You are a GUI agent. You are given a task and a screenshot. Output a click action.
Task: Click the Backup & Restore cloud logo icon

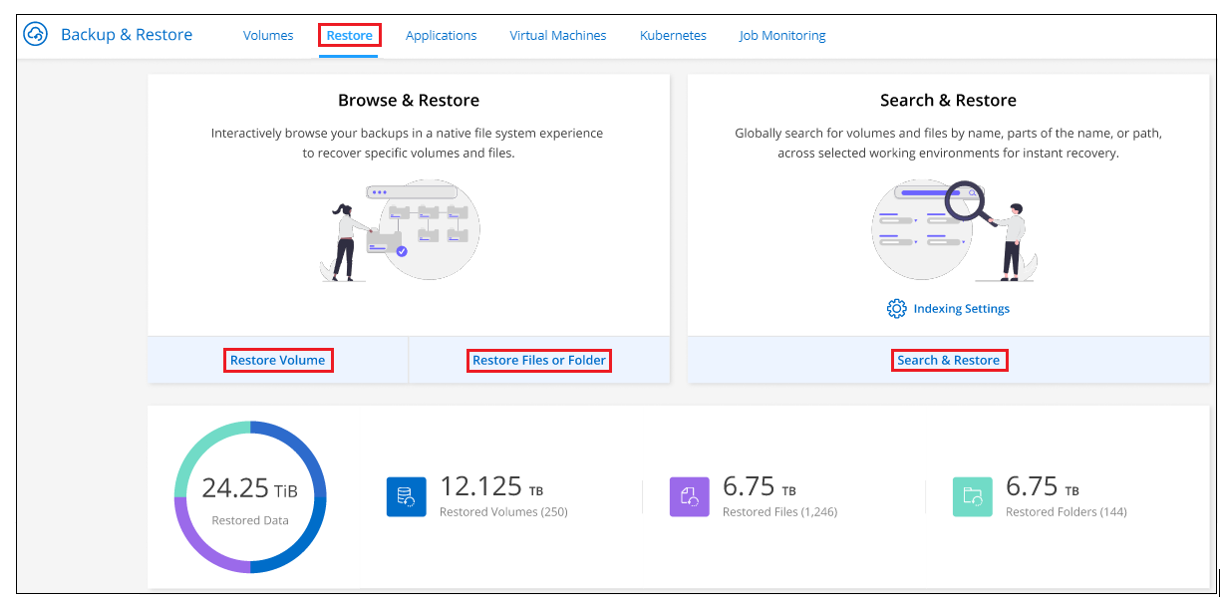[36, 35]
